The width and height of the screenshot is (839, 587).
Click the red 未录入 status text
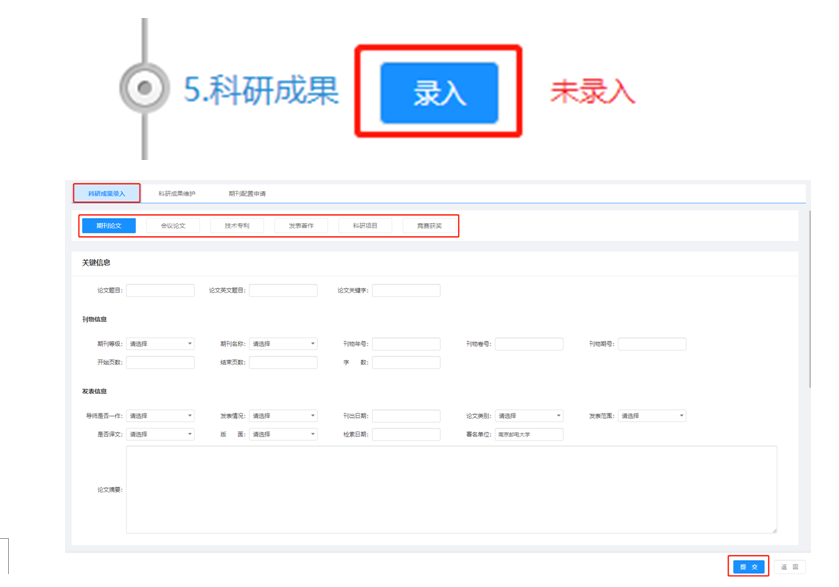[592, 92]
